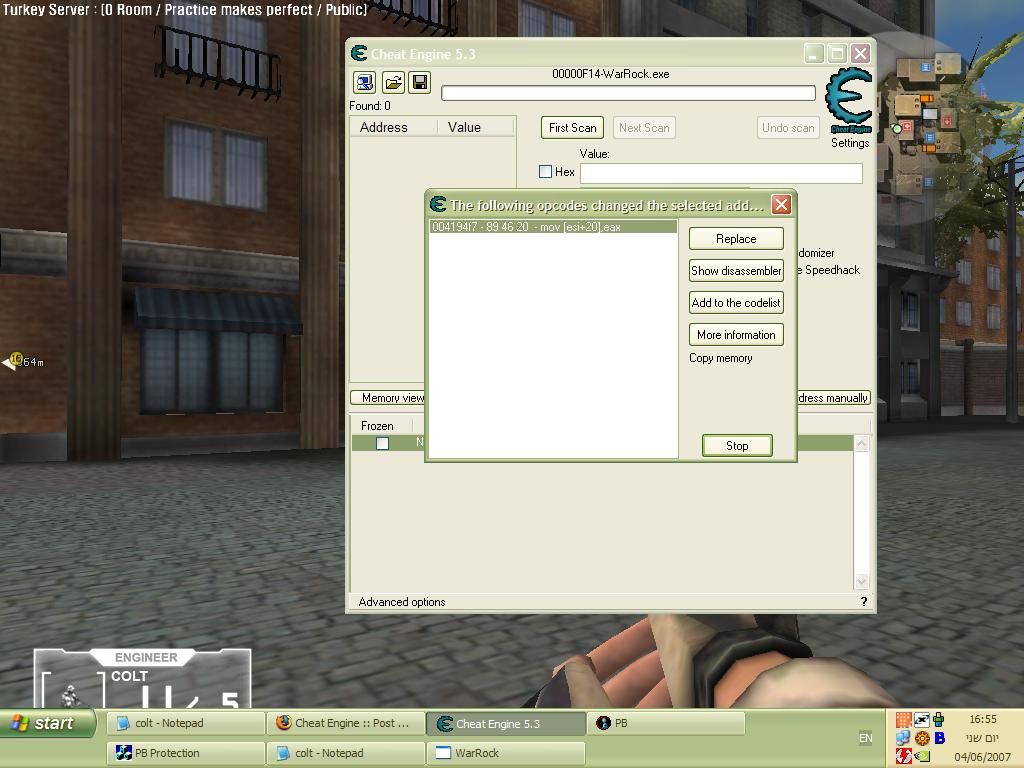Select the mov [esi+20],eax opcode entry
Image resolution: width=1024 pixels, height=768 pixels.
point(552,227)
